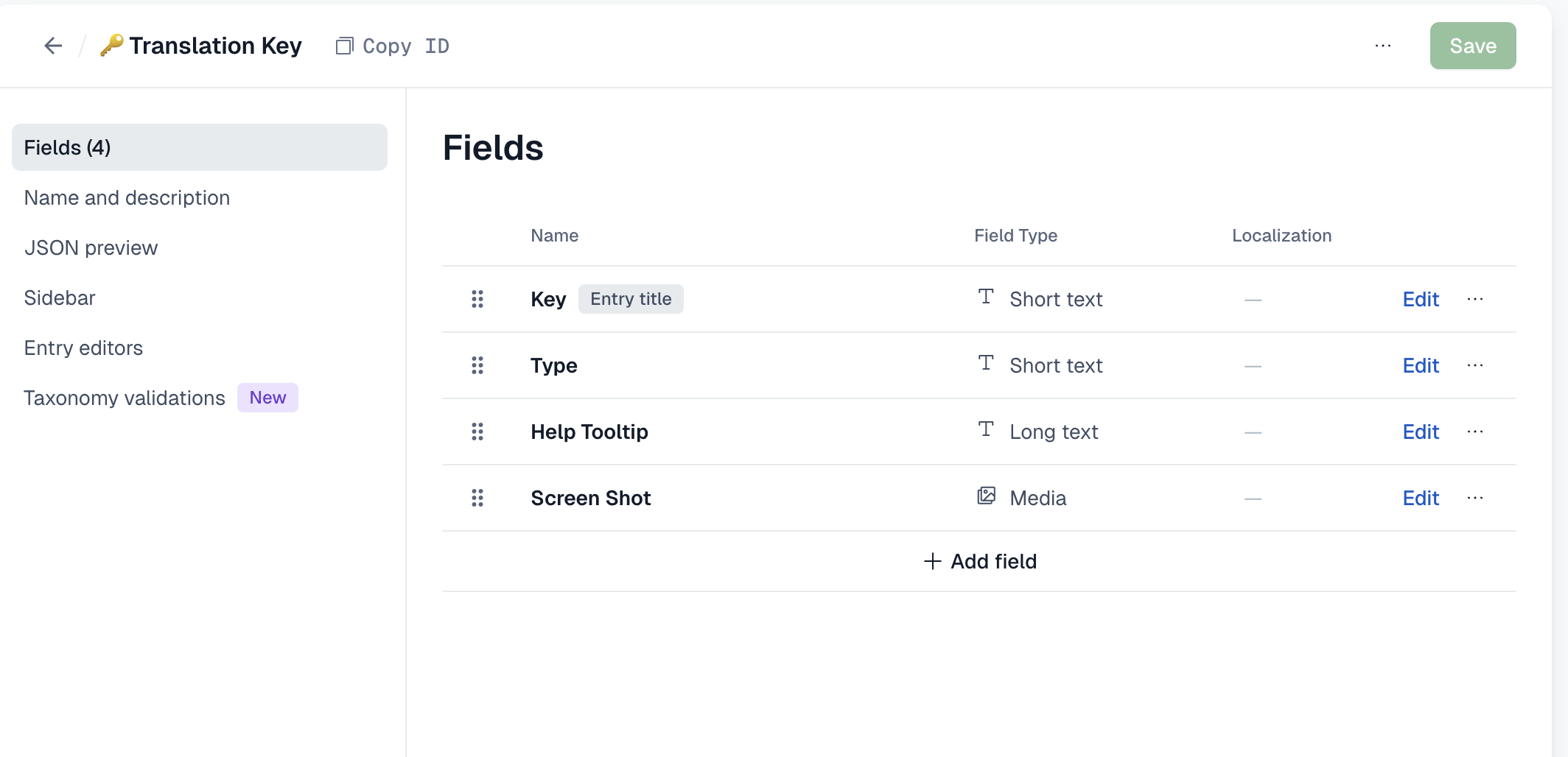Image resolution: width=1568 pixels, height=757 pixels.
Task: Go to Taxonomy validations section
Action: 125,398
